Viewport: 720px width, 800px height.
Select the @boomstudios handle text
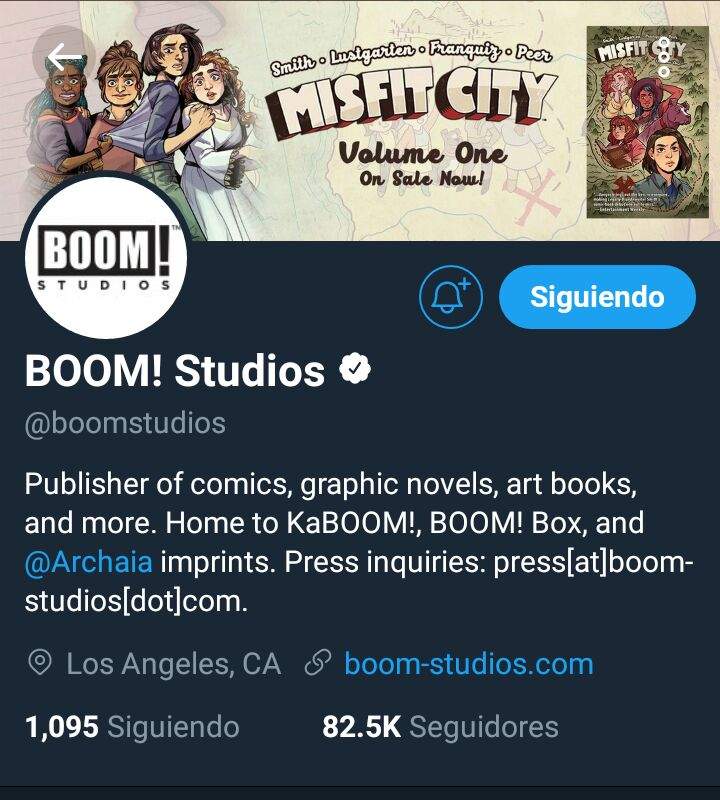125,423
